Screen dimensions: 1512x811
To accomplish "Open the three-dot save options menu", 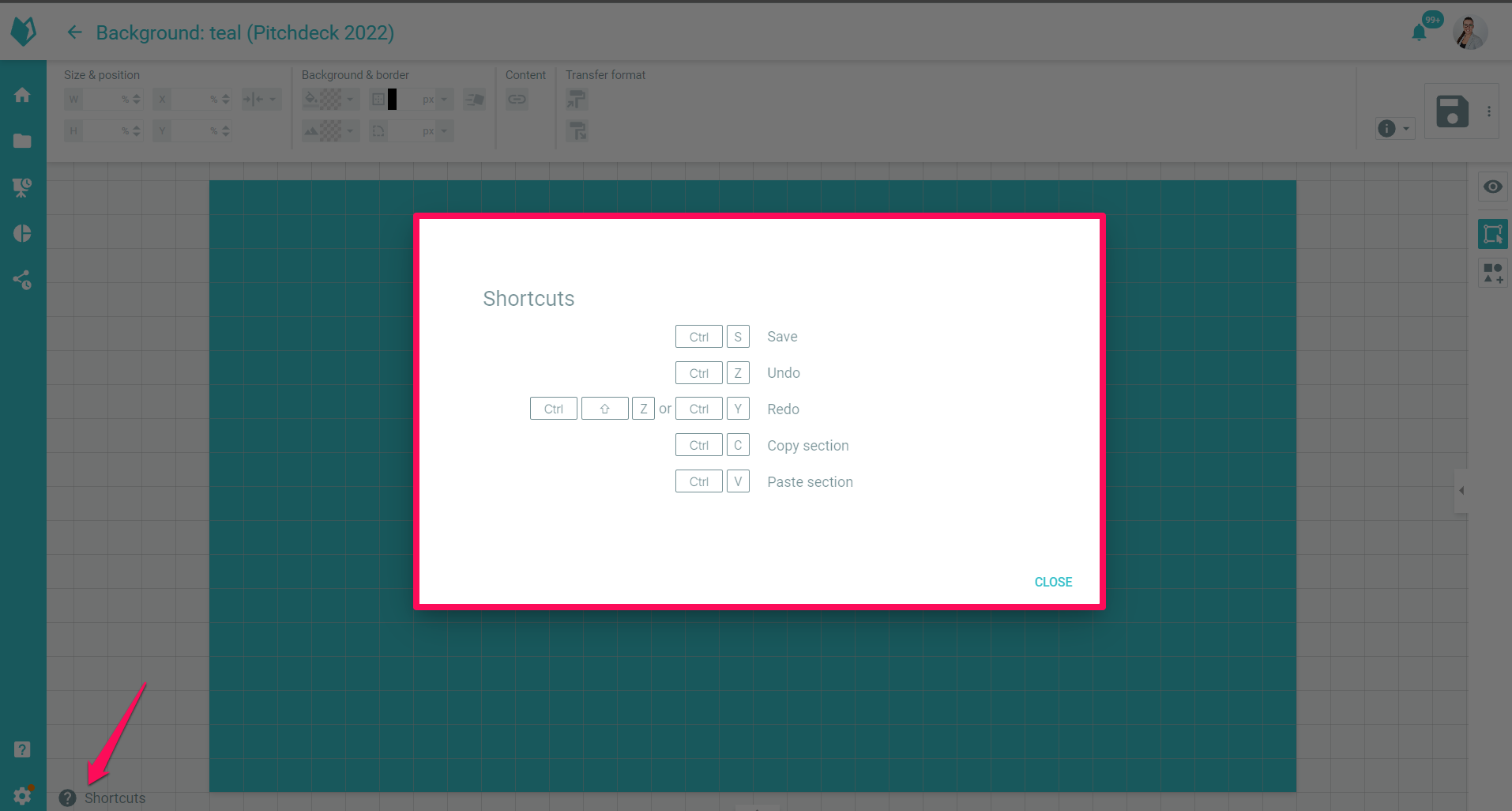I will 1489,111.
